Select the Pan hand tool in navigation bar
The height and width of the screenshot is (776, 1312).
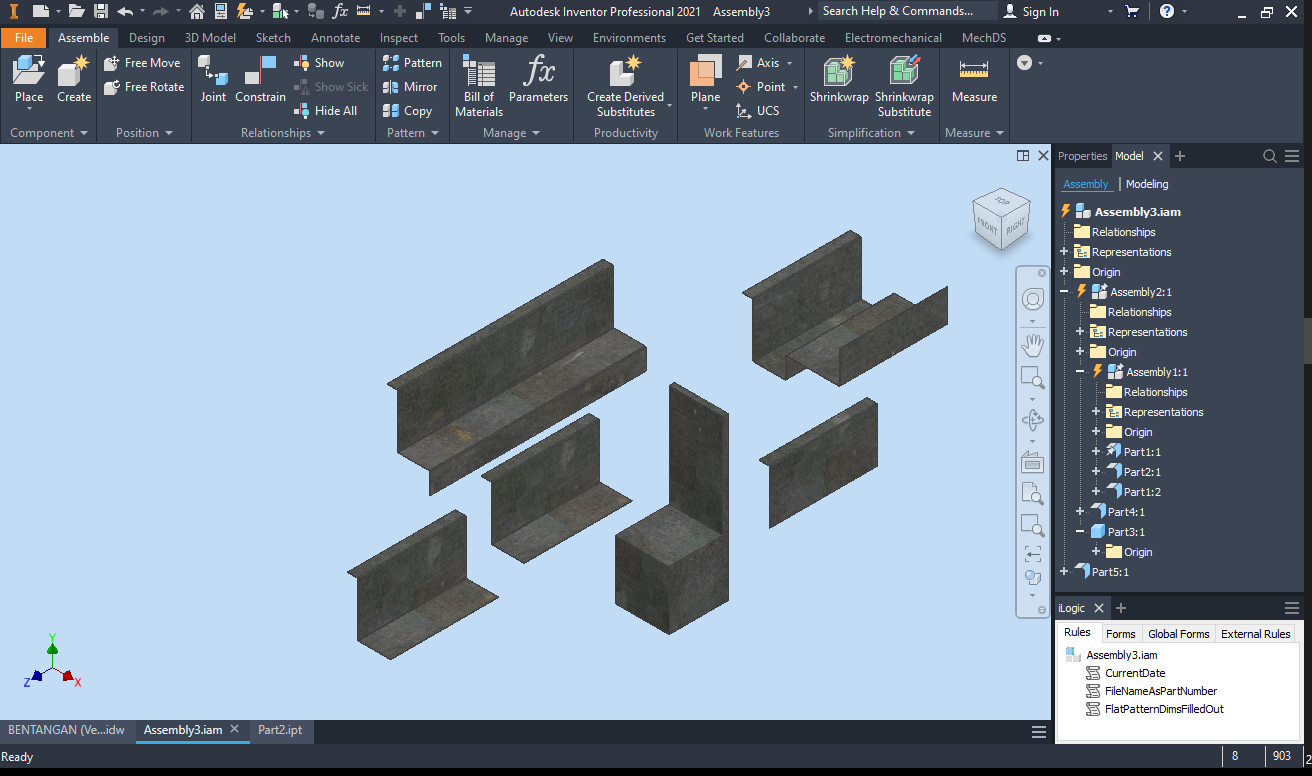[x=1033, y=345]
